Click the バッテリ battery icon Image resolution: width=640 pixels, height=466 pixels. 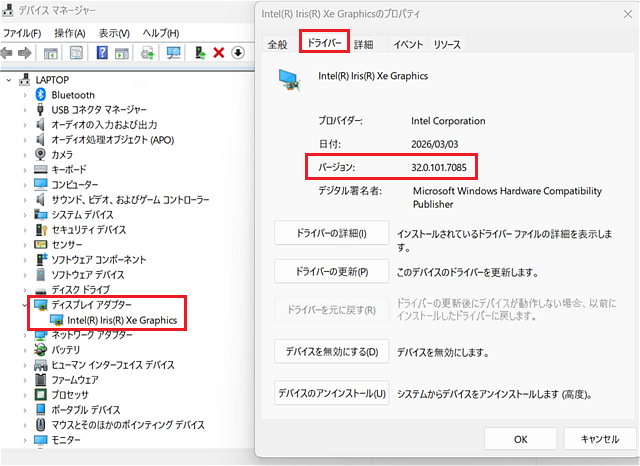(x=40, y=350)
